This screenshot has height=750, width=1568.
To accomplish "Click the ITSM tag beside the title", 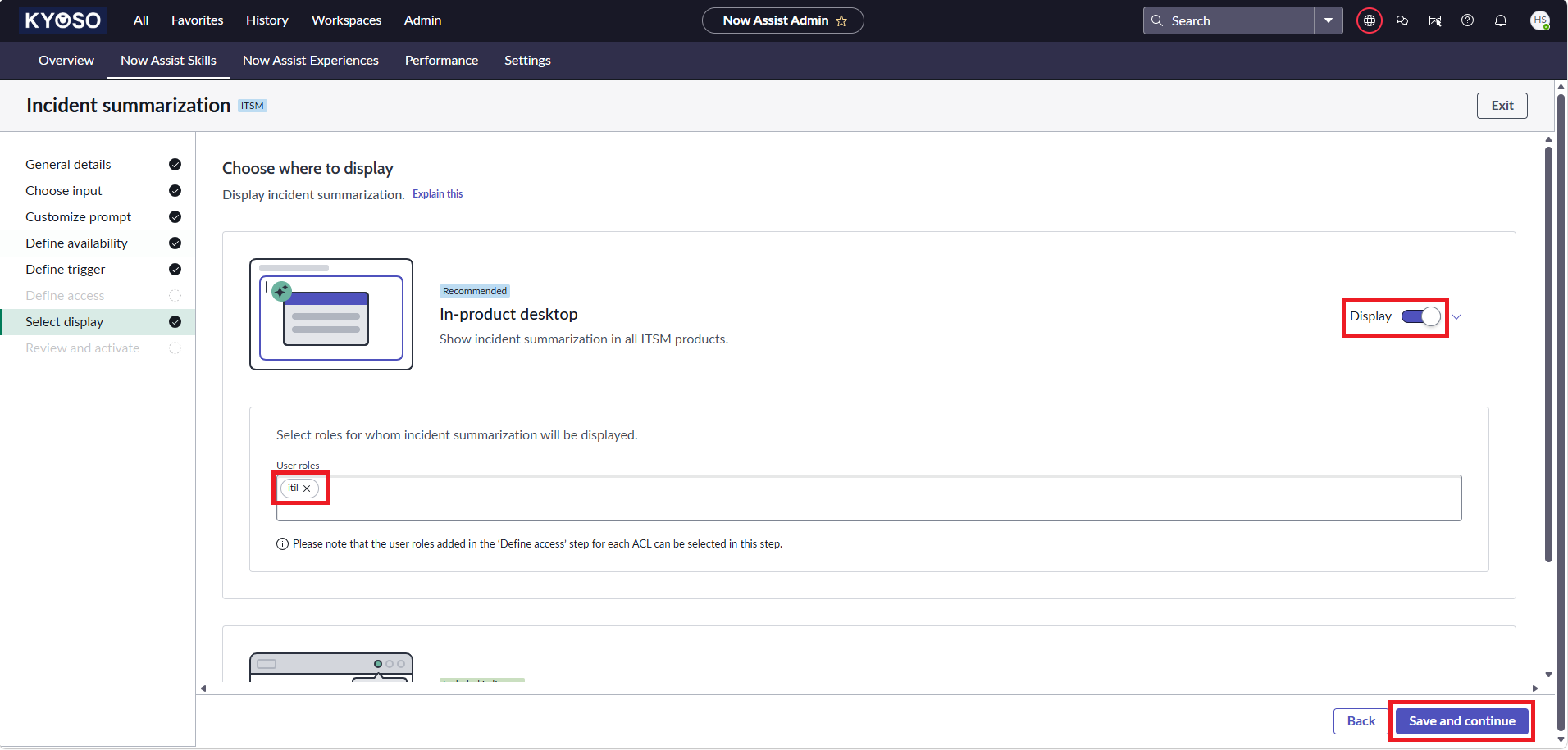I will point(253,106).
